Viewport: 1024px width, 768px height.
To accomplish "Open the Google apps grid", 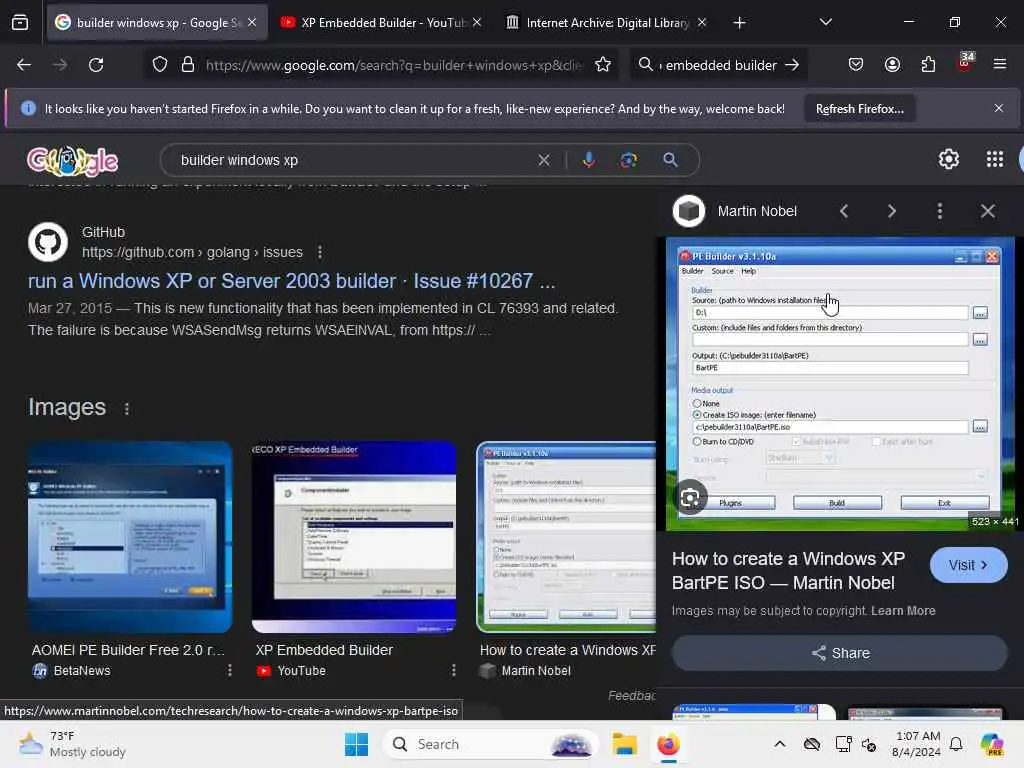I will 995,159.
